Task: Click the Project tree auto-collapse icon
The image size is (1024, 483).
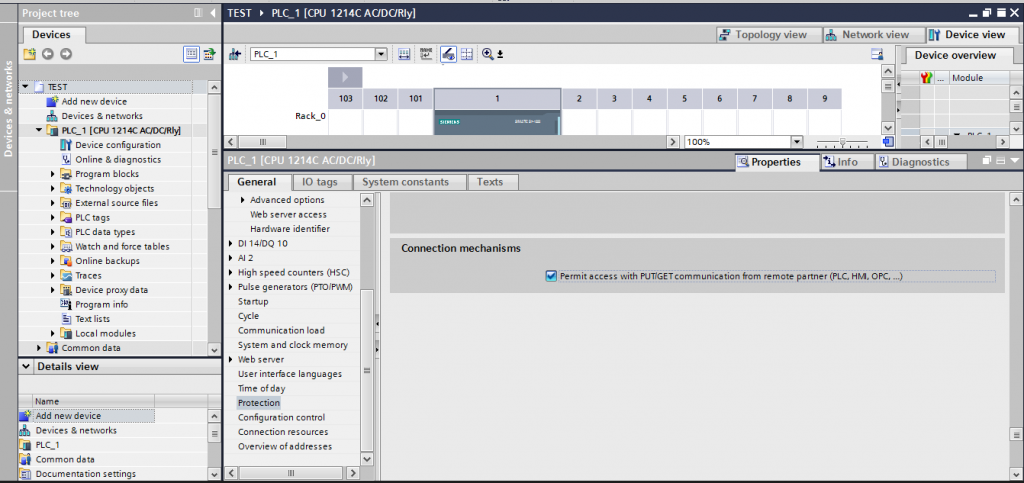Action: click(x=199, y=12)
